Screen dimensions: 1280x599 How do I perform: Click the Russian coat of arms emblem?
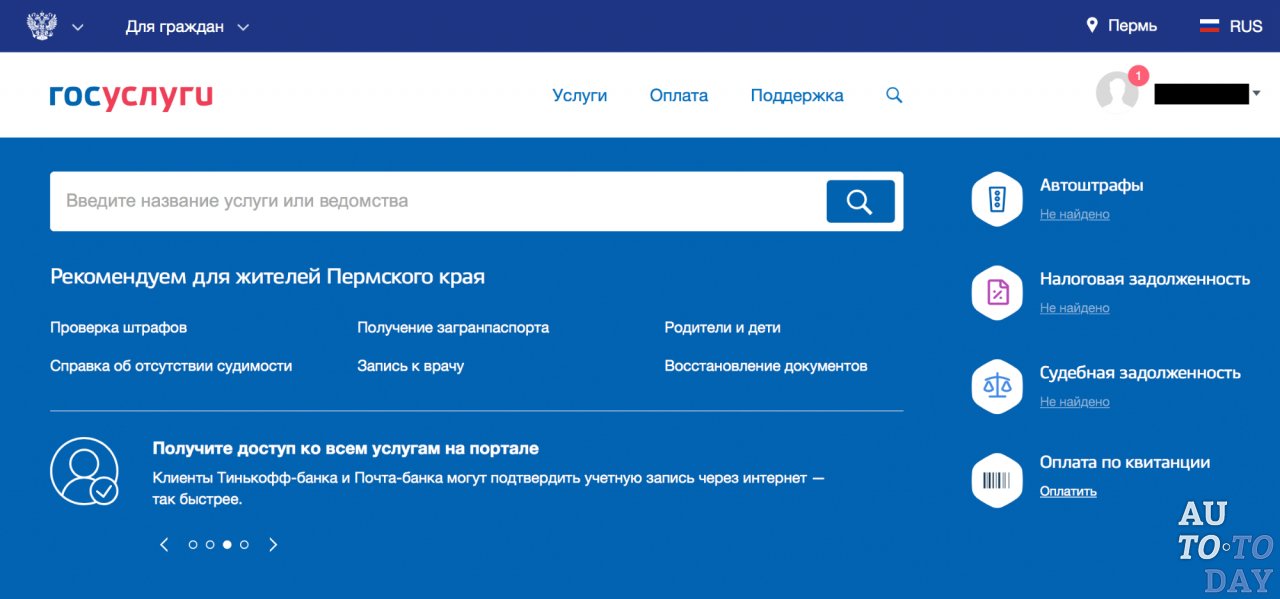[x=40, y=25]
